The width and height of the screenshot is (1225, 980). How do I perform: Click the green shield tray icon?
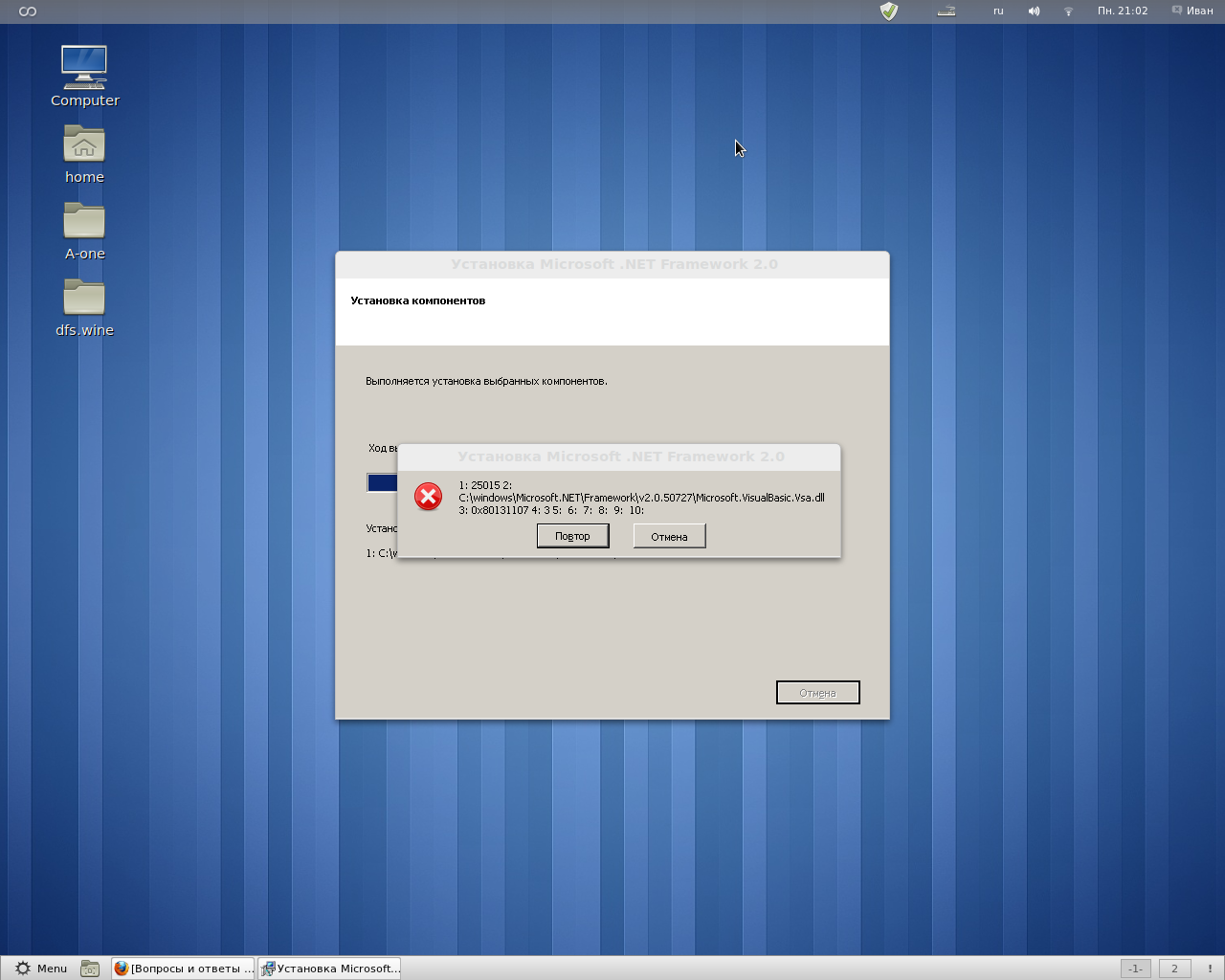(889, 11)
